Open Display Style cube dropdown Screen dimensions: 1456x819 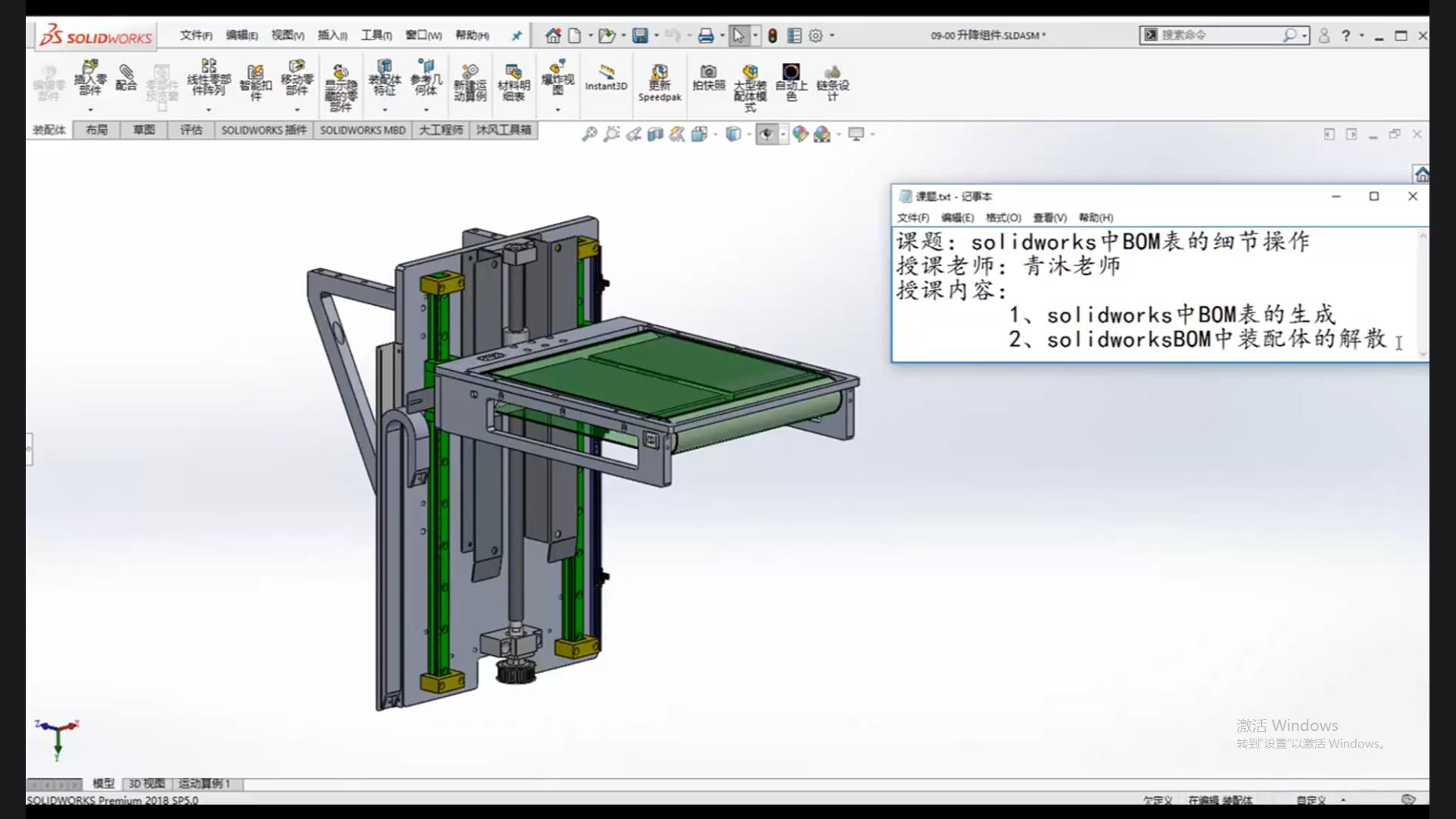749,134
